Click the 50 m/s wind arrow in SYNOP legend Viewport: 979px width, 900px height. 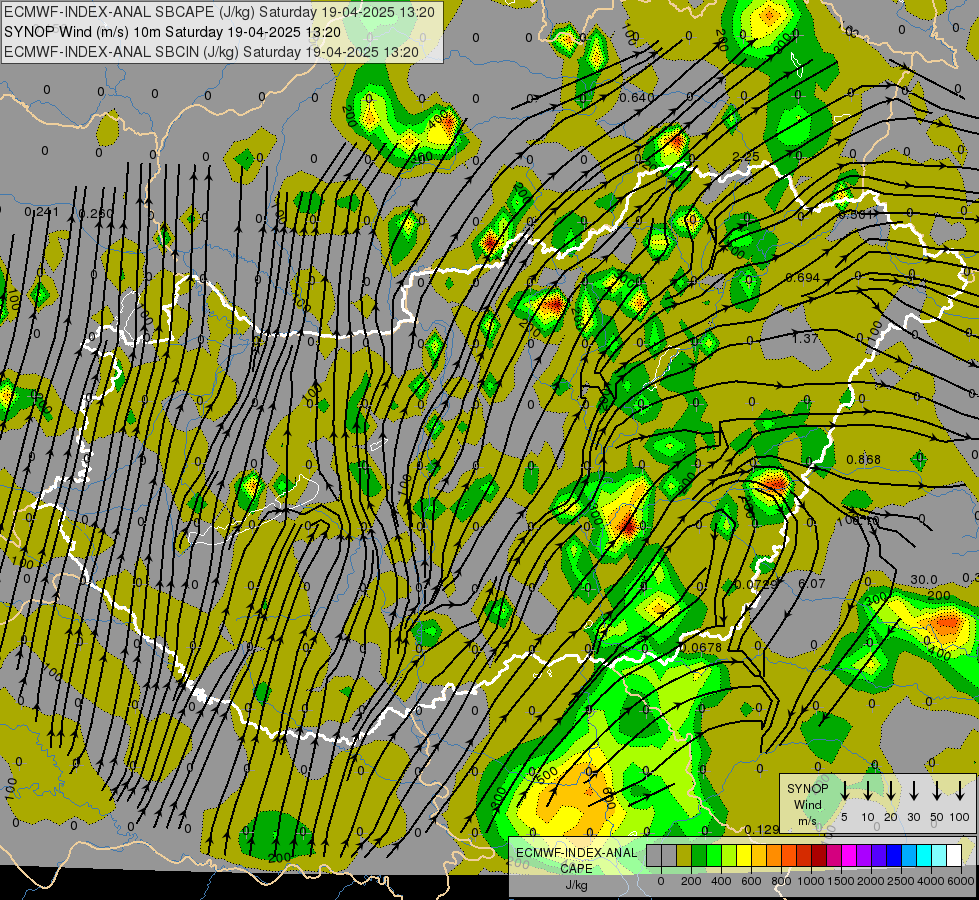click(937, 791)
